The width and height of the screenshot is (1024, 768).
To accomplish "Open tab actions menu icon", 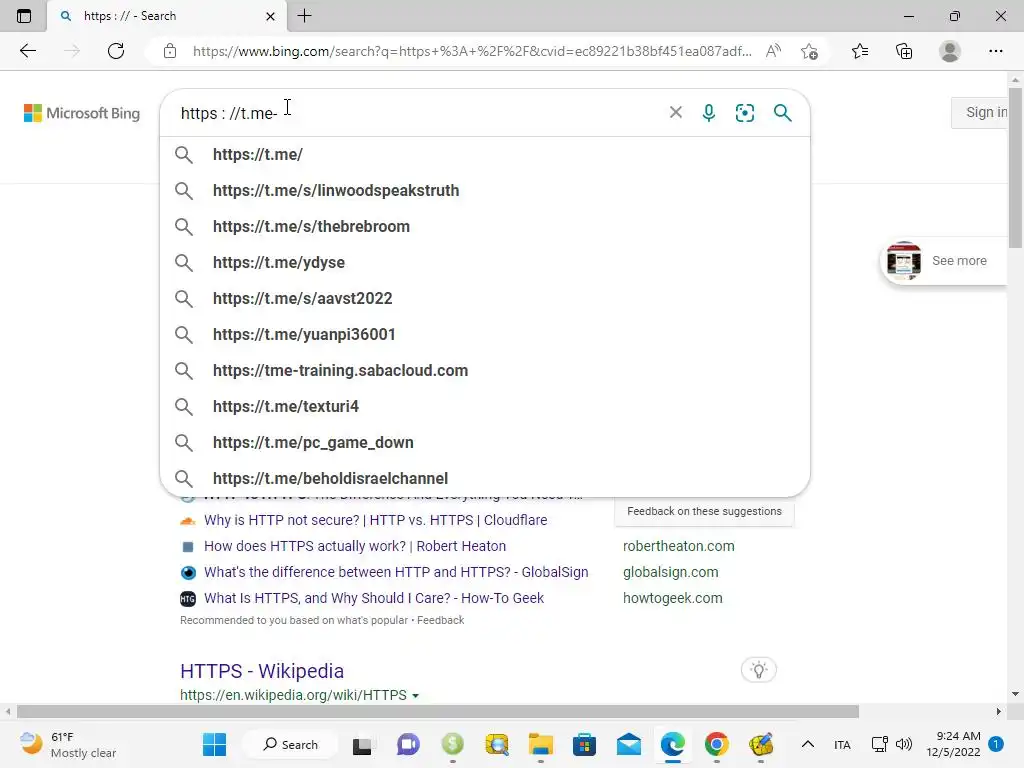I will 24,16.
